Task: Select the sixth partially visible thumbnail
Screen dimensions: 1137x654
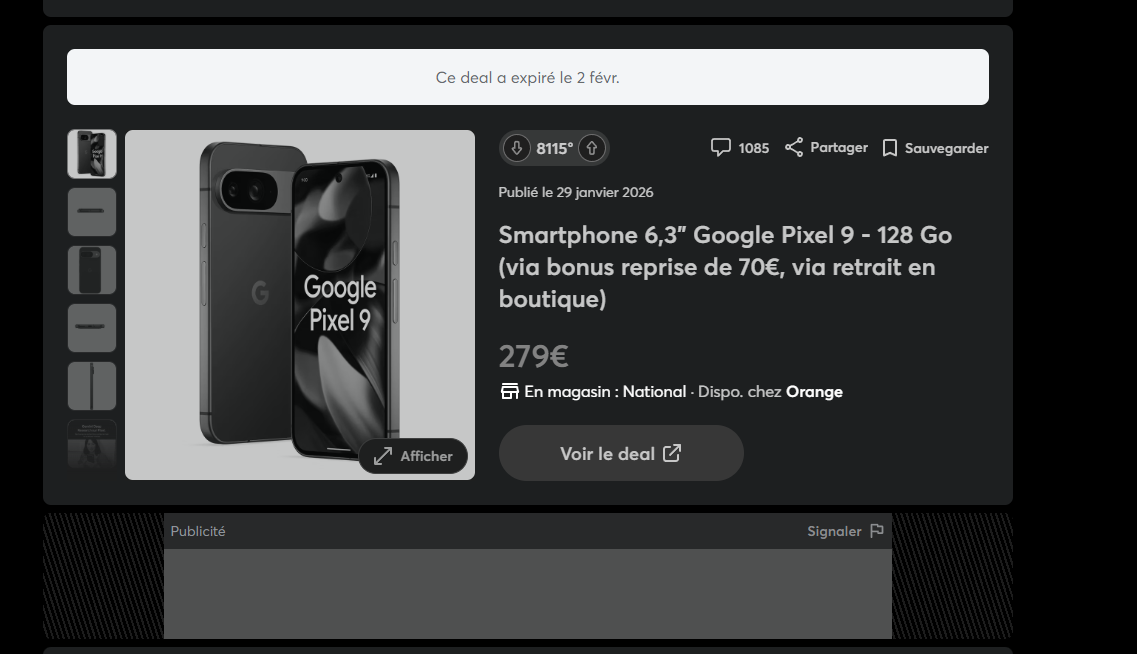Action: coord(92,444)
